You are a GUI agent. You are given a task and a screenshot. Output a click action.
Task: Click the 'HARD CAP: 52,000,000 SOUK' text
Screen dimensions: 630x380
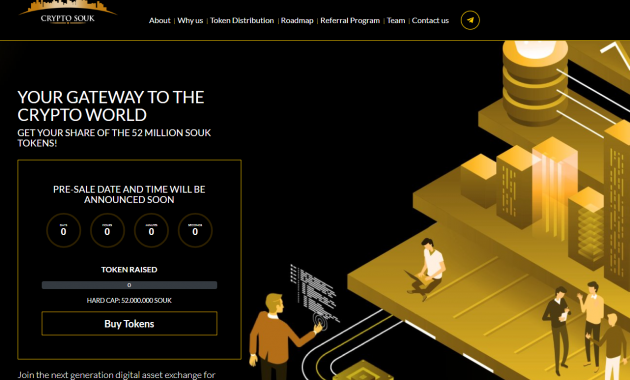(129, 300)
